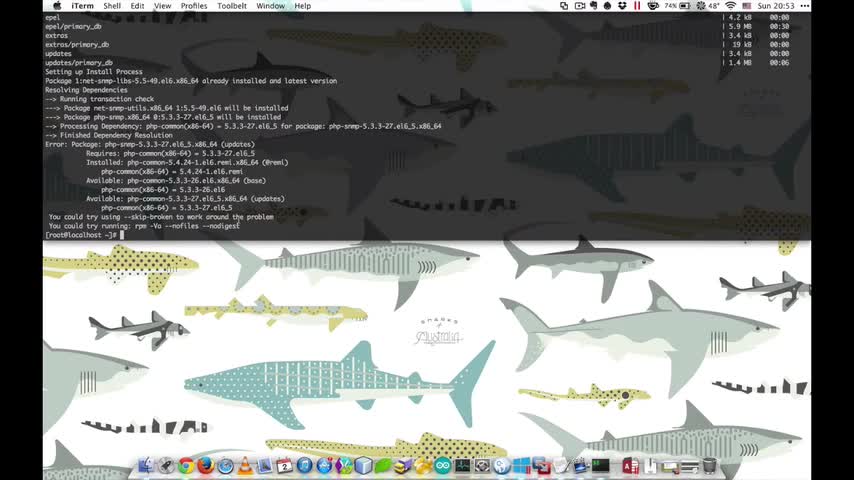Click the 'Finished Dependency Resolution' line
Viewport: 854px width, 480px height.
tap(109, 135)
